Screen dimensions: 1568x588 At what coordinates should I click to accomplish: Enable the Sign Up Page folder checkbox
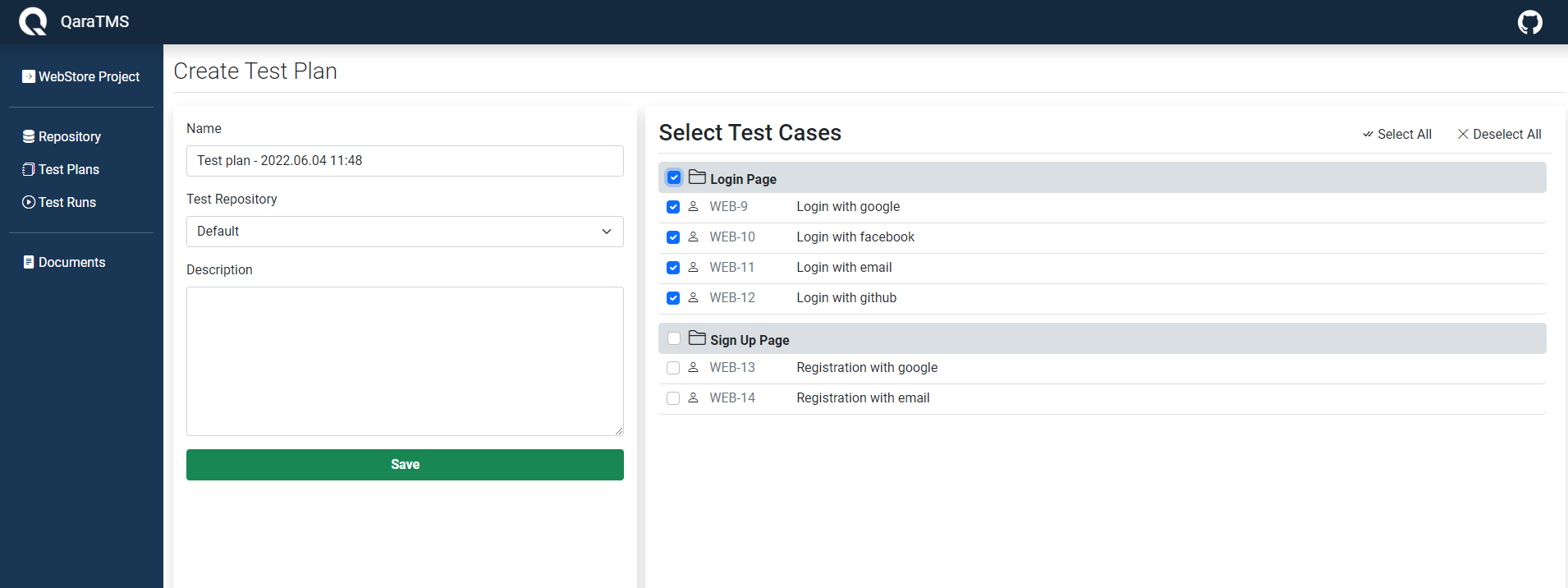point(674,338)
